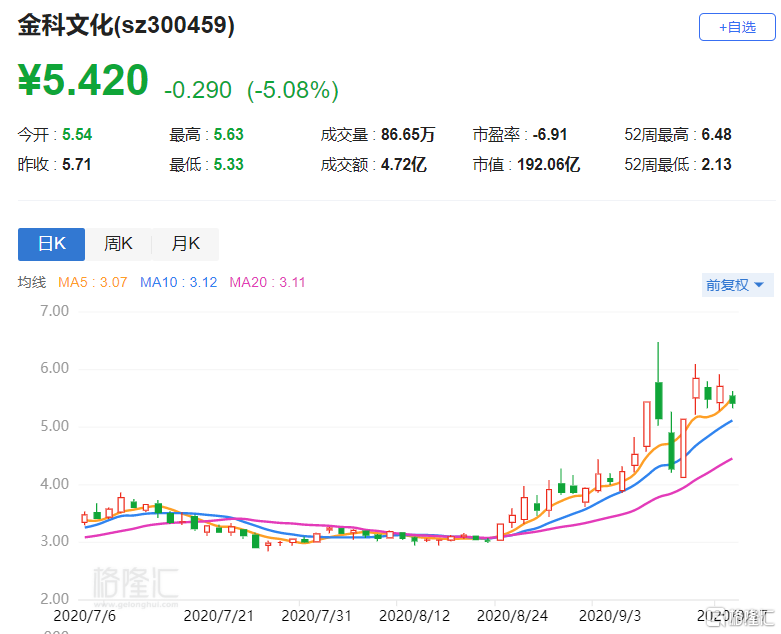Click 52周最低 value 2.13

pos(716,164)
